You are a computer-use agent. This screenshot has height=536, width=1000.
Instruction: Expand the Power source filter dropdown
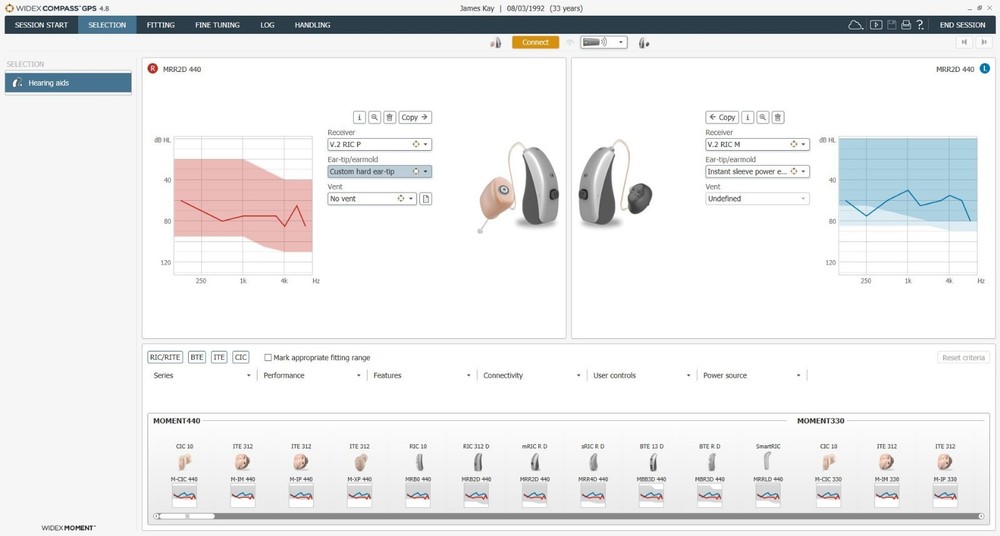(x=751, y=376)
